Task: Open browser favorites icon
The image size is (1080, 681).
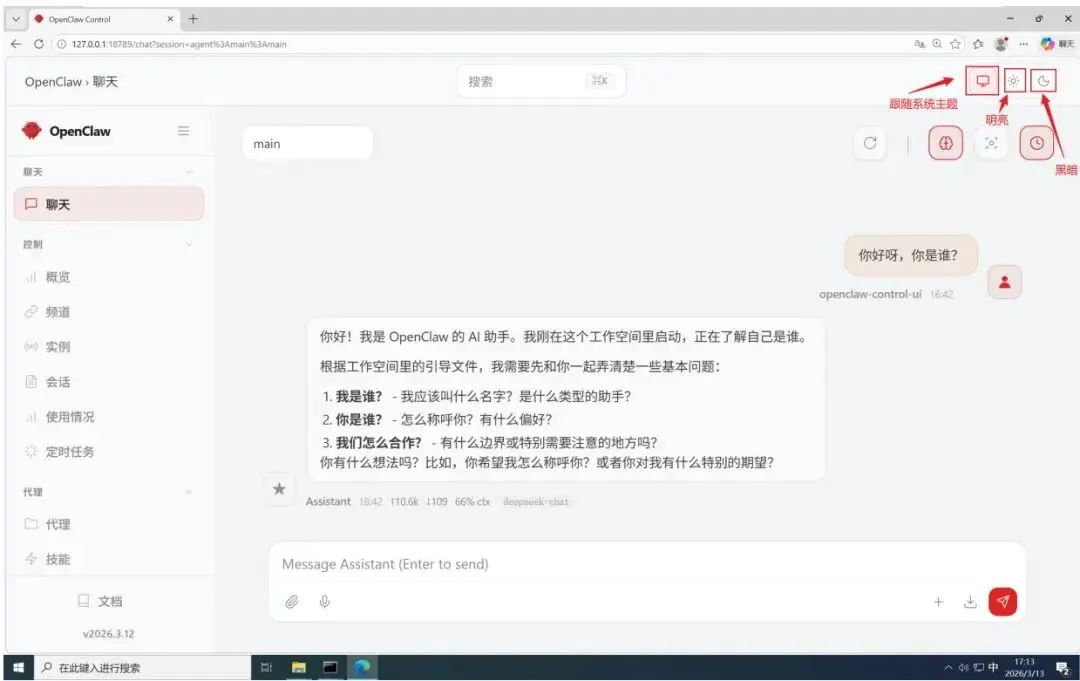Action: click(x=978, y=43)
